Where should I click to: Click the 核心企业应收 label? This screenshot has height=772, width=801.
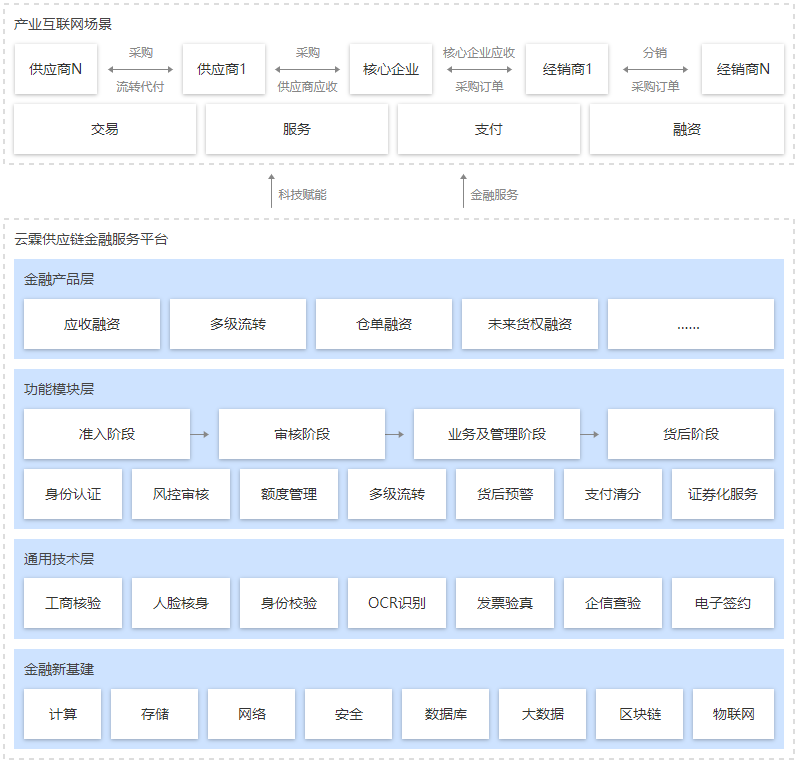pos(479,53)
